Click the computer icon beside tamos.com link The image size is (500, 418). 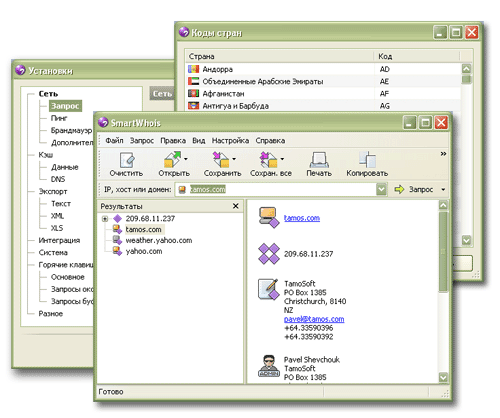[x=269, y=217]
